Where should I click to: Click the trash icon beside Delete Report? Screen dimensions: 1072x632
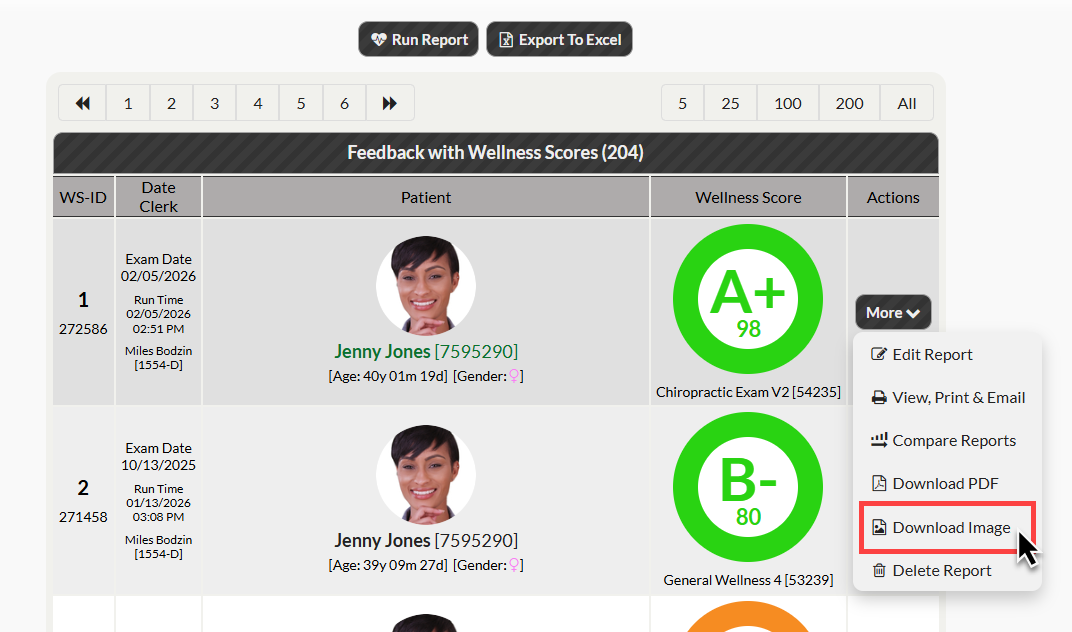pyautogui.click(x=879, y=570)
